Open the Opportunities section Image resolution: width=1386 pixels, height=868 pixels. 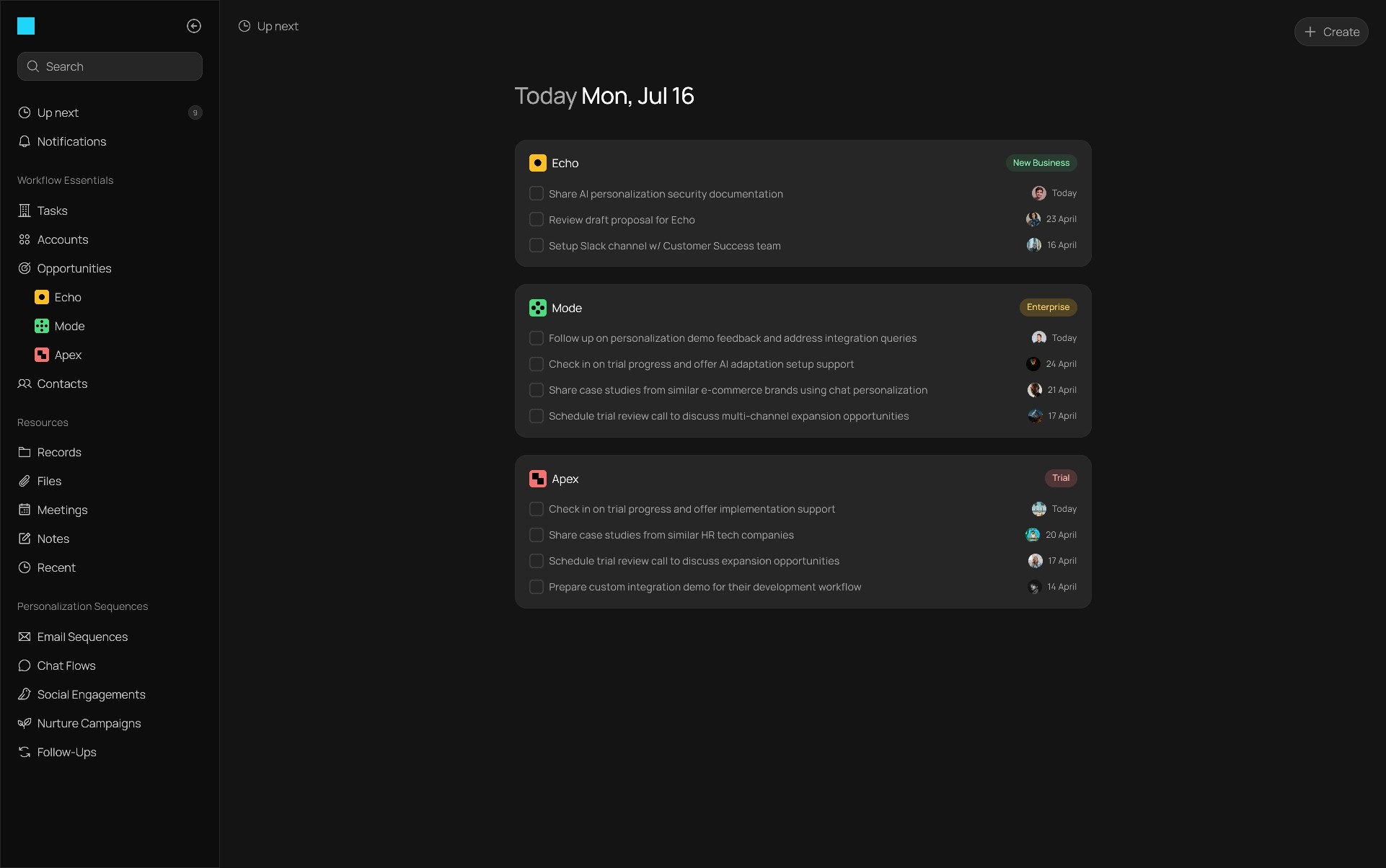(74, 268)
